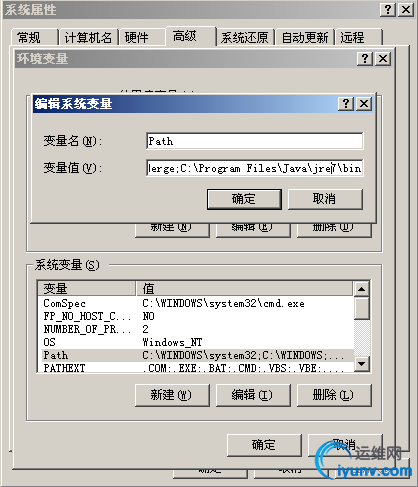418x487 pixels.
Task: Open help in the Environment Variables window
Action: pos(365,59)
